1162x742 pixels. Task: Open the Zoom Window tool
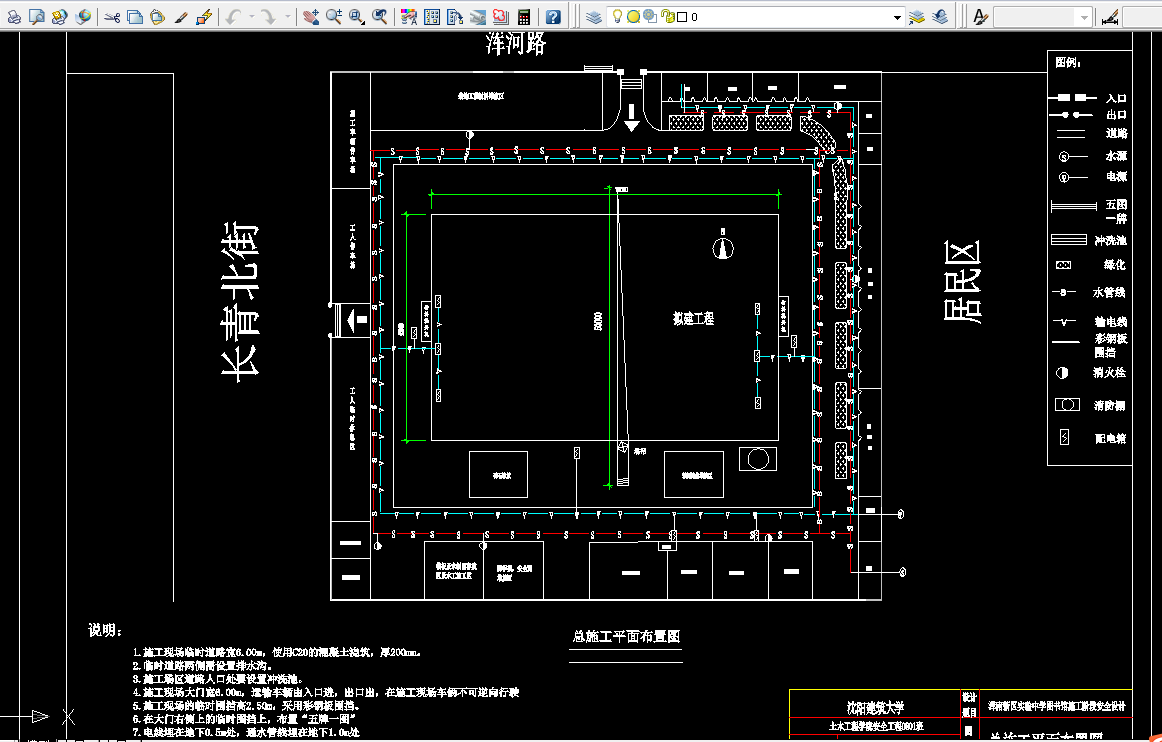354,15
